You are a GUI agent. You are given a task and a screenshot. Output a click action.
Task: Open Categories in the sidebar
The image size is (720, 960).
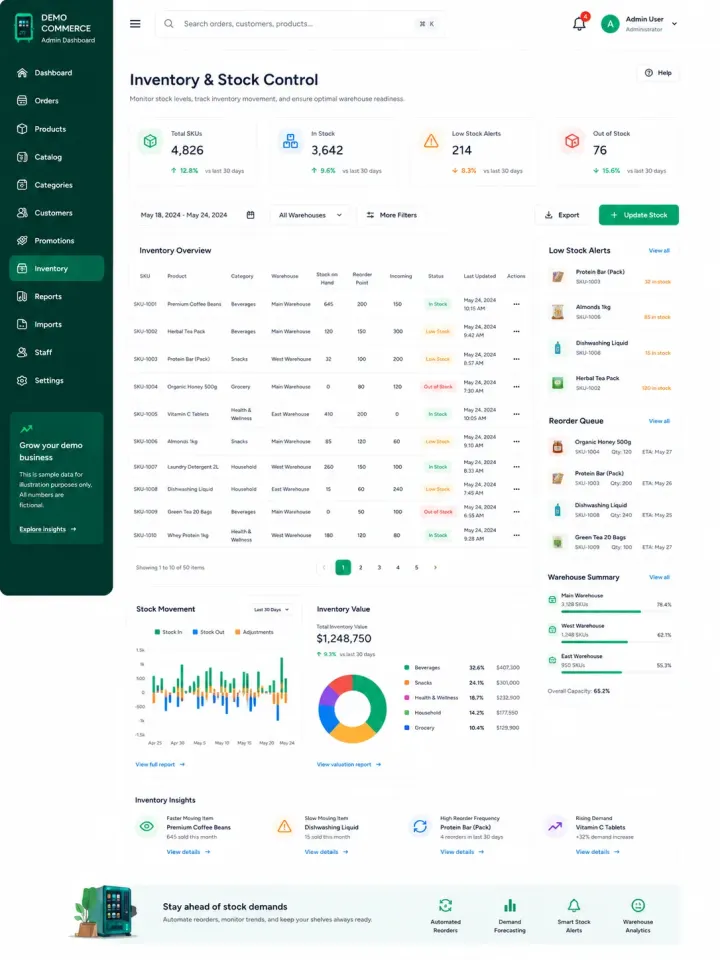[x=56, y=185]
